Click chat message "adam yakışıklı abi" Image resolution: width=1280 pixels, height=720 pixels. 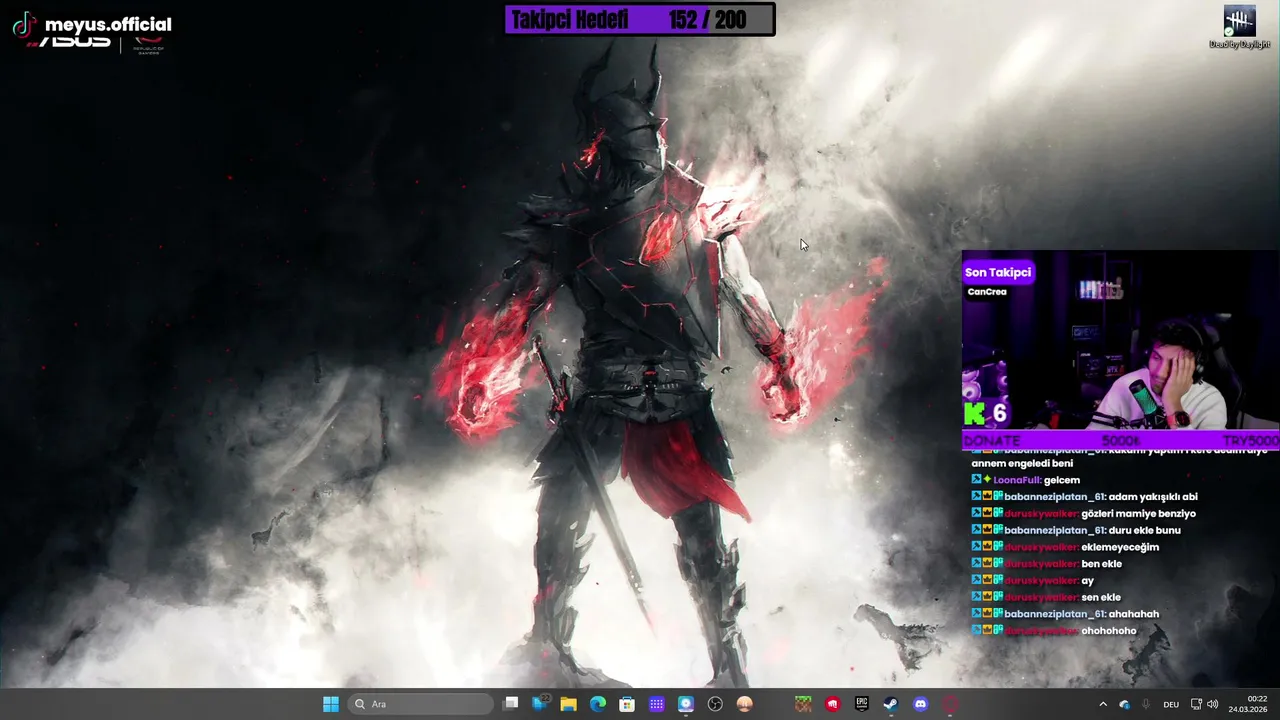point(1153,496)
